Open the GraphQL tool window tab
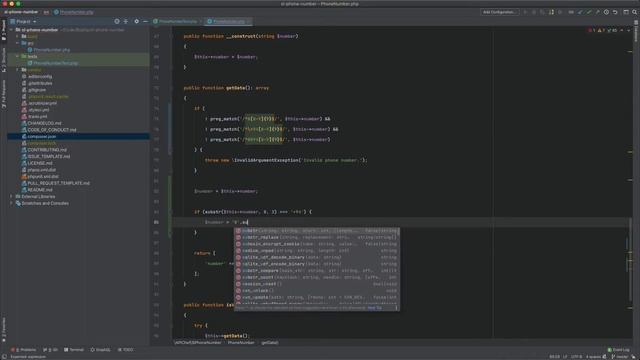This screenshot has width=640, height=360. 100,350
